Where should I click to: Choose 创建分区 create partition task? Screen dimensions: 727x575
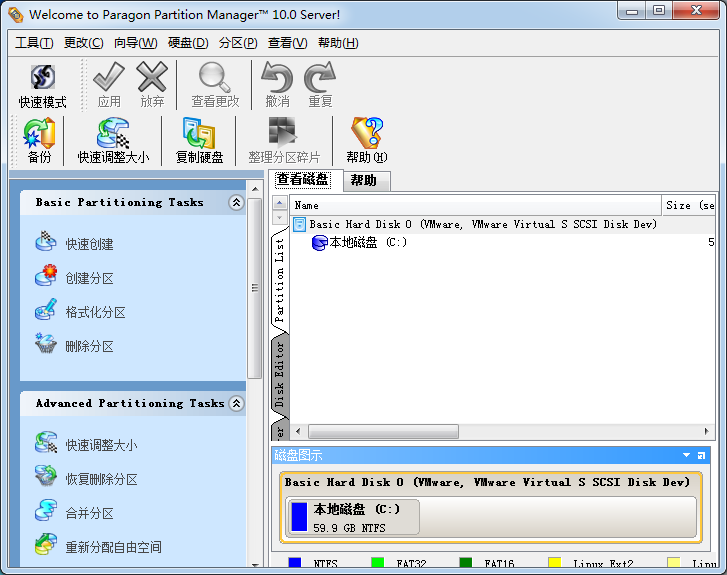(74, 277)
